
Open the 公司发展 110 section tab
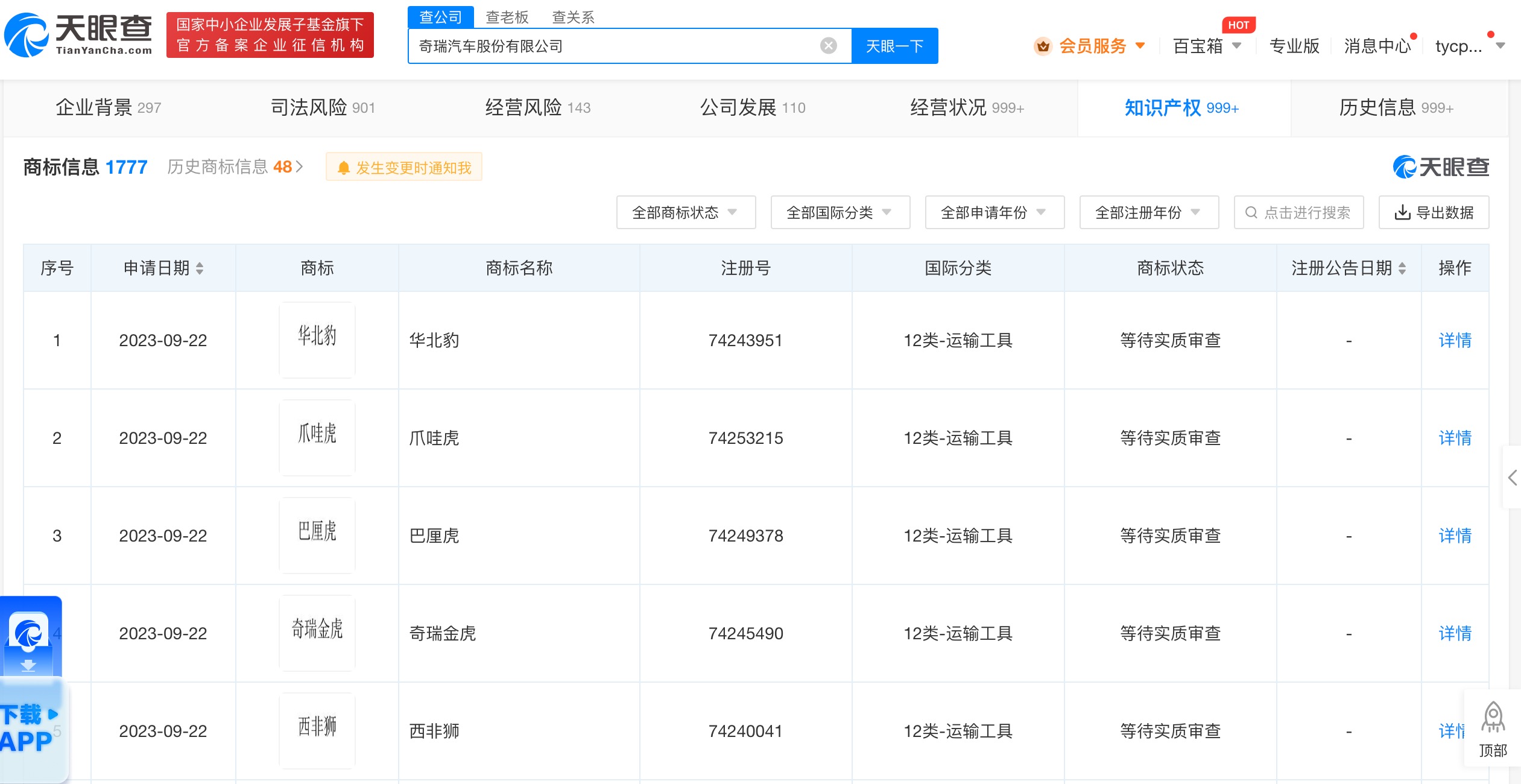(x=753, y=107)
